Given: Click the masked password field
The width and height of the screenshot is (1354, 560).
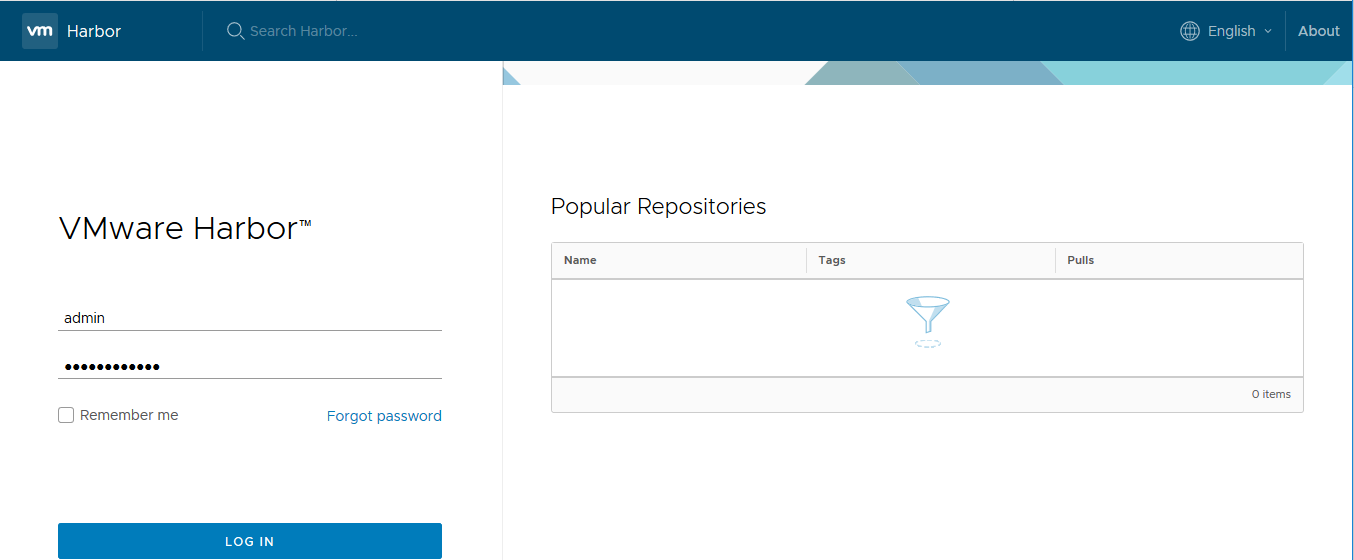Looking at the screenshot, I should tap(250, 366).
